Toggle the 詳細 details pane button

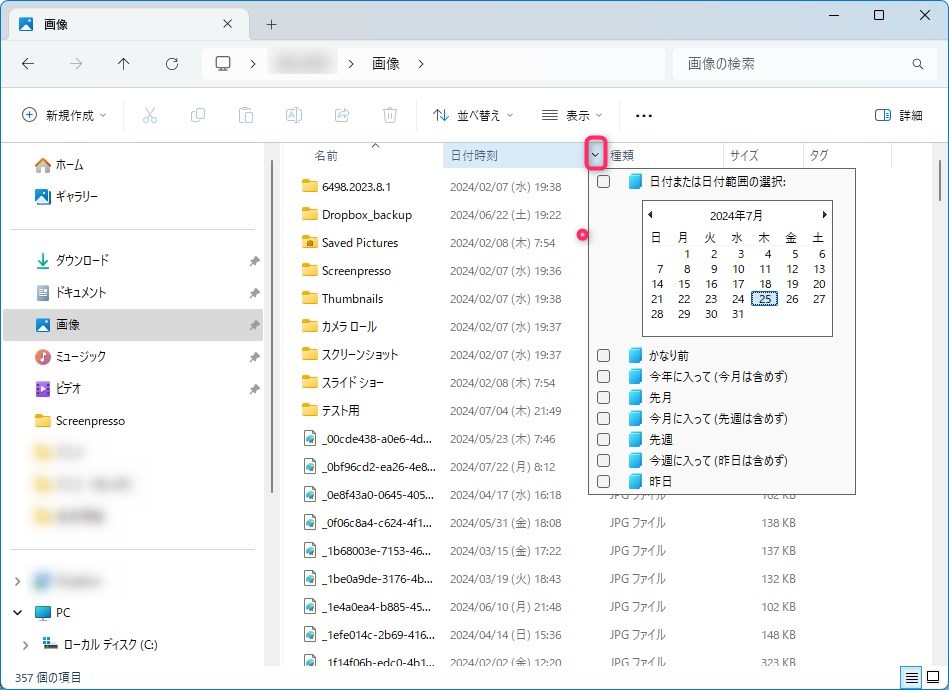898,115
